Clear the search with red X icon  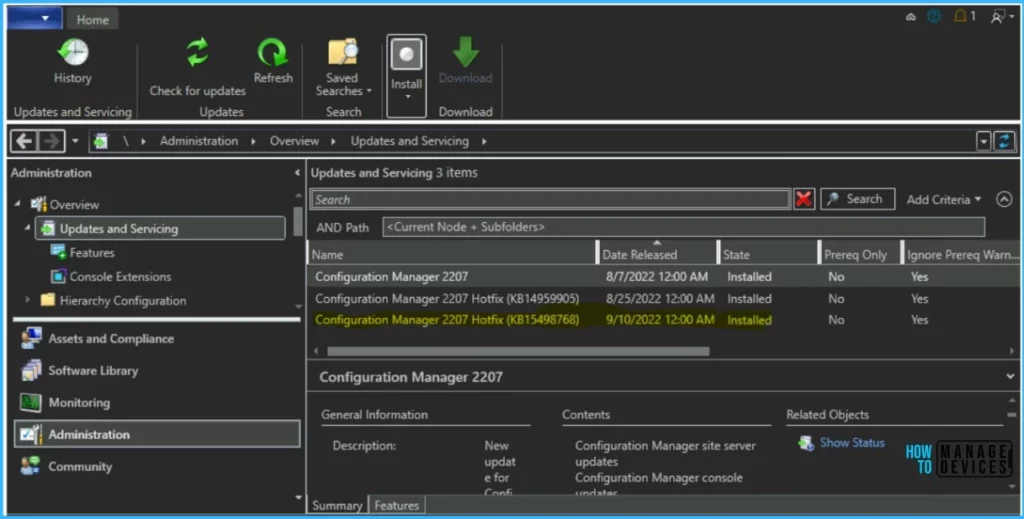click(x=804, y=199)
